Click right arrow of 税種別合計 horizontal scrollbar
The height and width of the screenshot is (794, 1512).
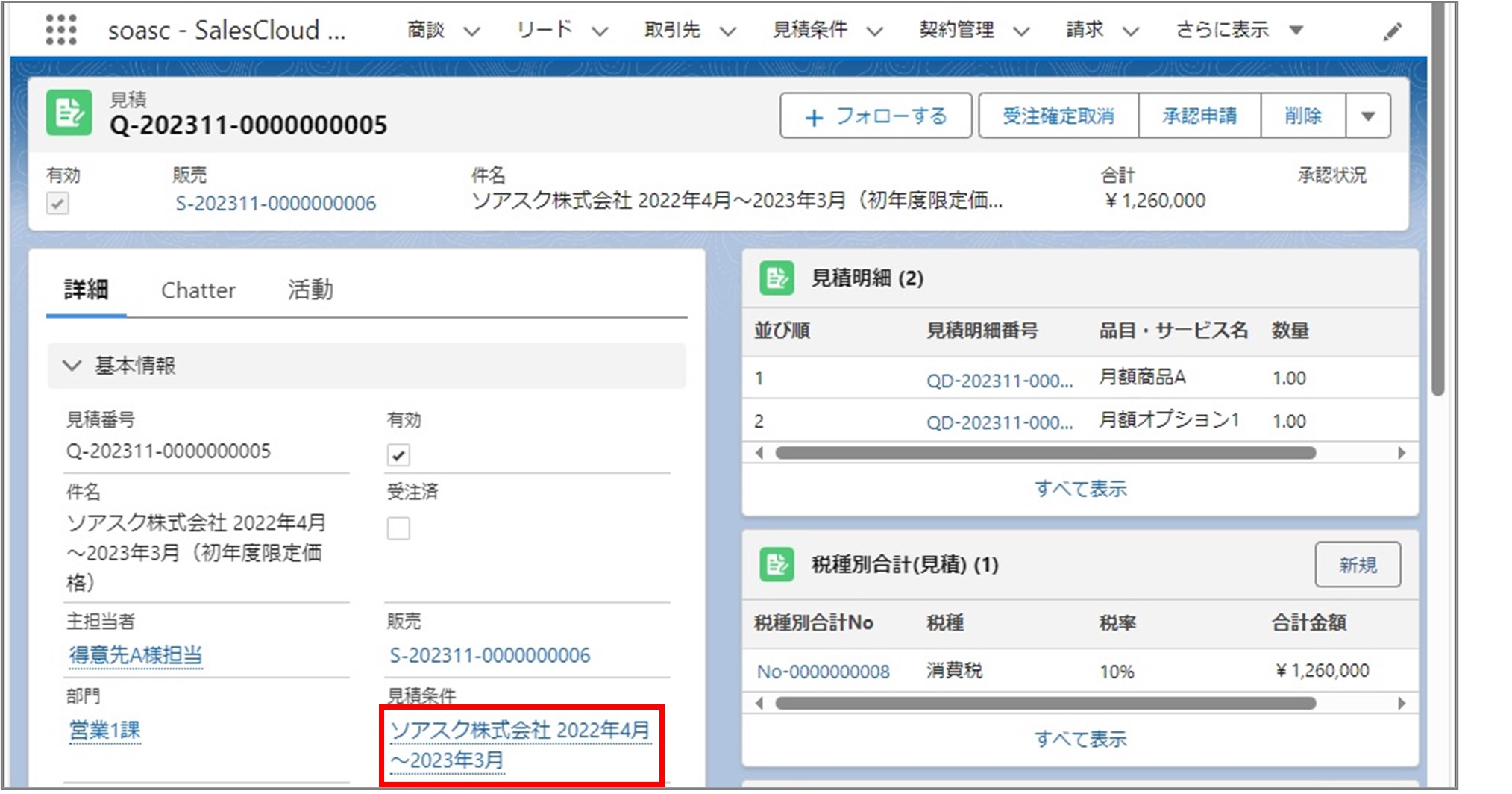pos(1402,703)
